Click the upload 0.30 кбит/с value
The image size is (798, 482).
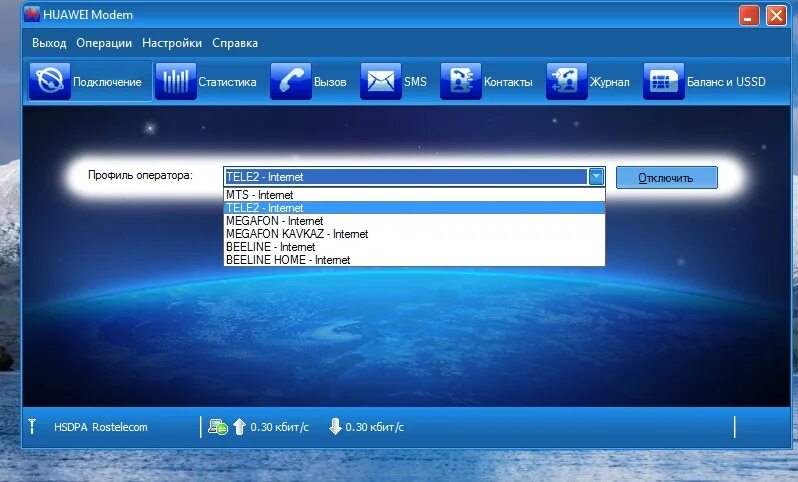pyautogui.click(x=279, y=427)
